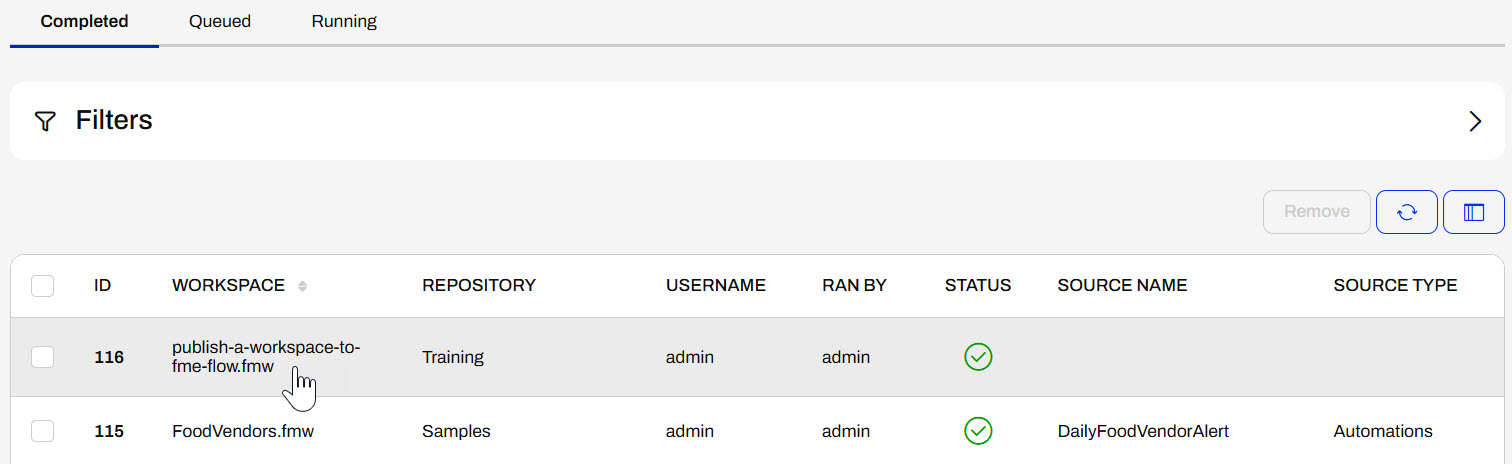Click the refresh jobs icon button

[x=1406, y=212]
